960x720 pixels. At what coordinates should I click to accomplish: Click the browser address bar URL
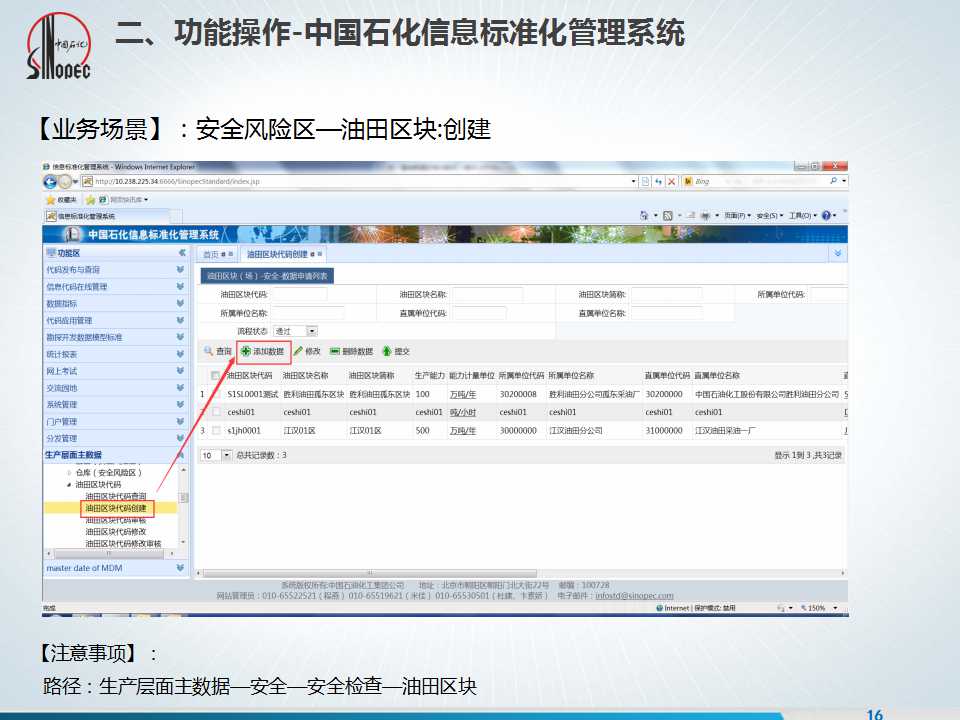[178, 181]
